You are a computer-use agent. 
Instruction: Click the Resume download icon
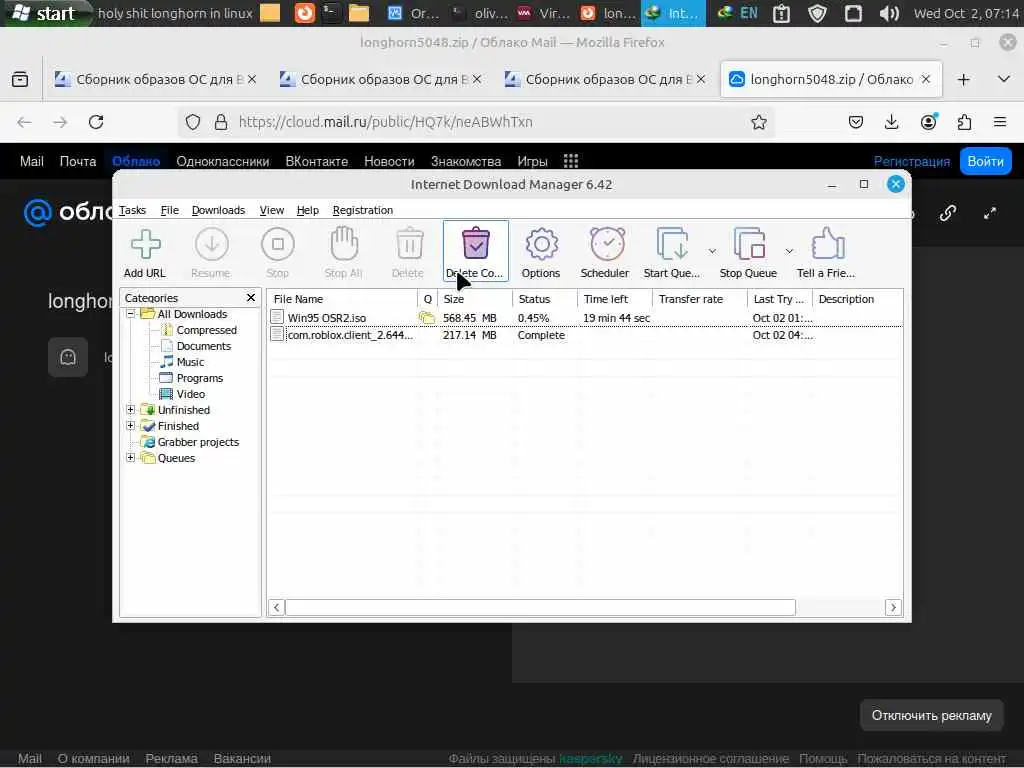pyautogui.click(x=211, y=252)
